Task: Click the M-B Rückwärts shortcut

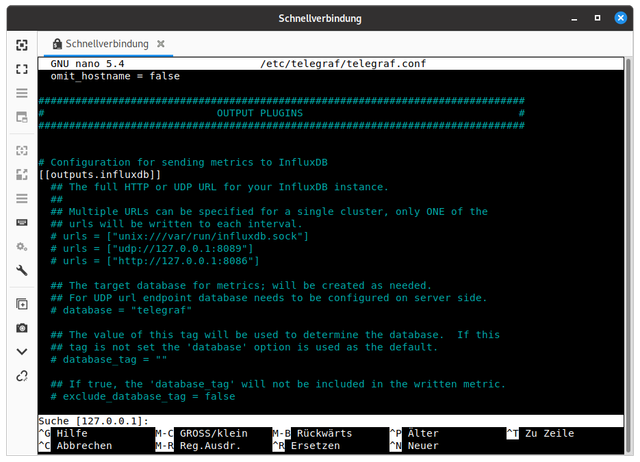Action: pos(312,433)
